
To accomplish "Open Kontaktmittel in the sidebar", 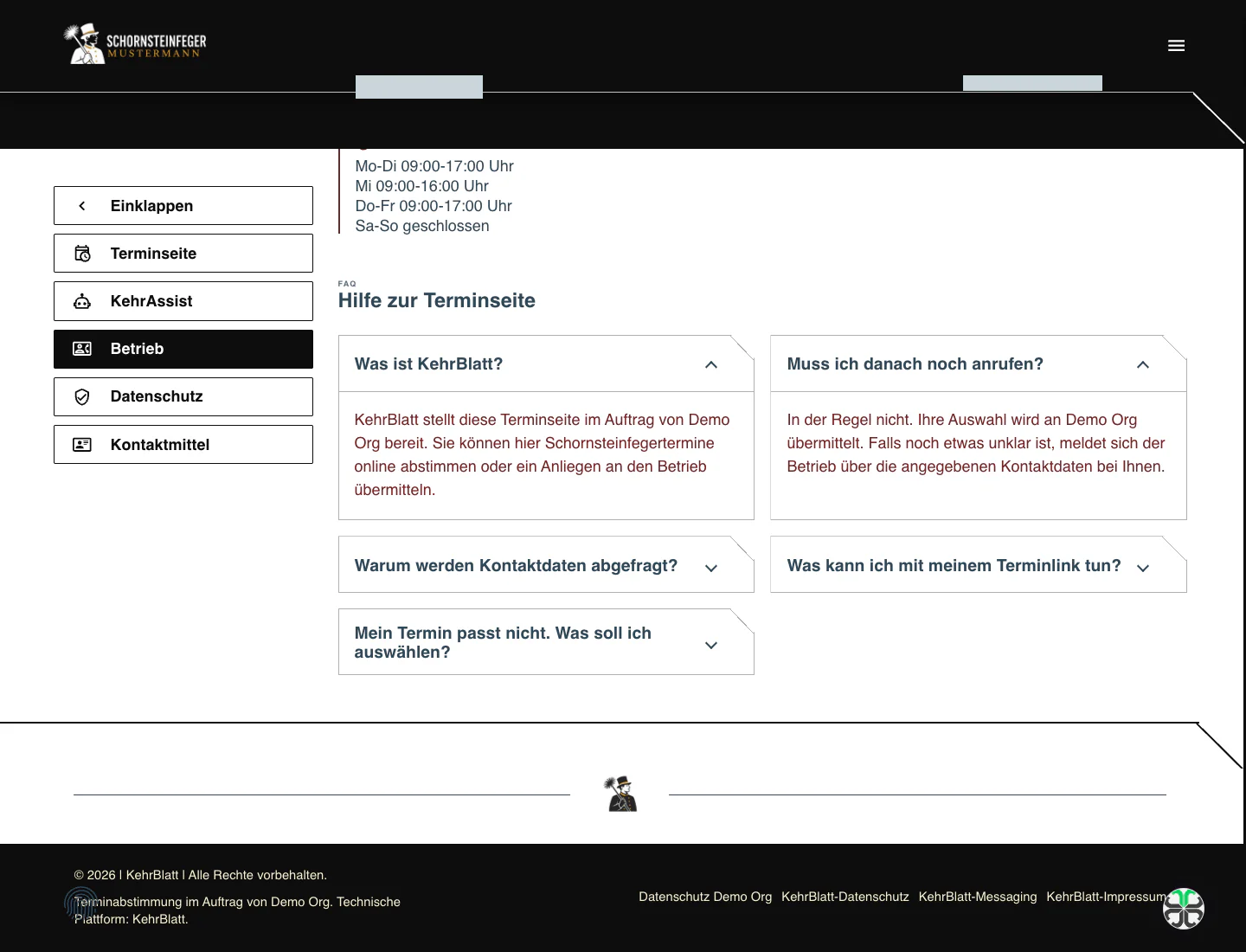I will click(183, 445).
